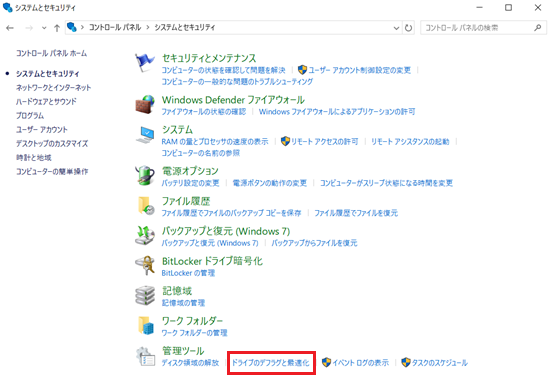Expand the address bar history dropdown
The height and width of the screenshot is (384, 550).
tap(396, 28)
